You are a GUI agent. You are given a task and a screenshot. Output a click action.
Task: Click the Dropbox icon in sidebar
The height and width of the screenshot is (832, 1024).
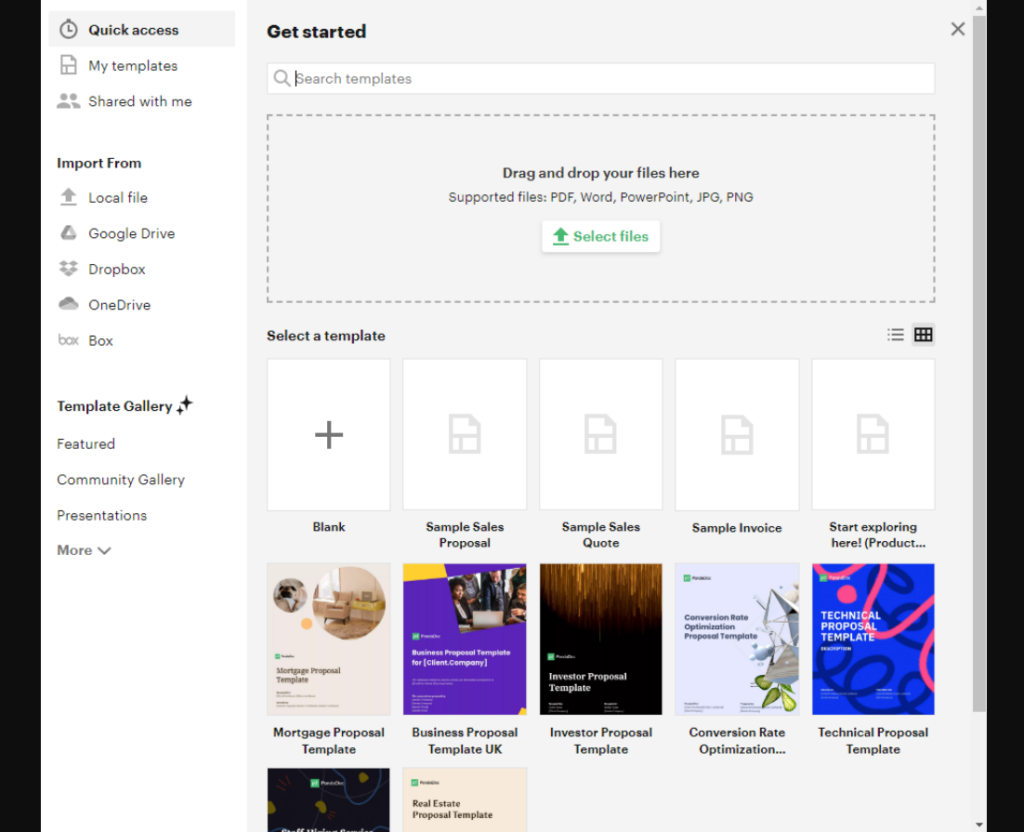(x=68, y=269)
